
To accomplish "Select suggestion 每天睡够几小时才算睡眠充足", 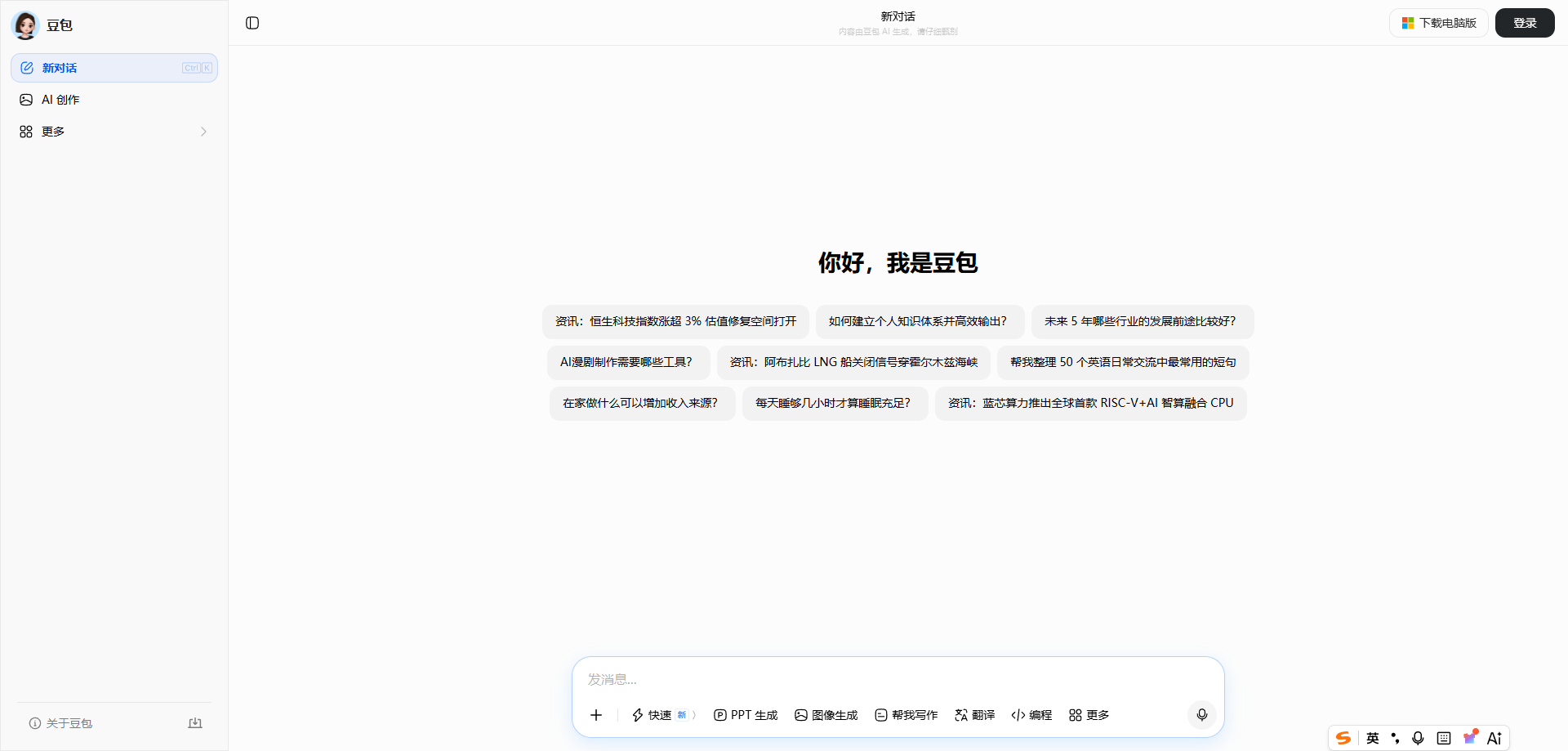I will [835, 404].
